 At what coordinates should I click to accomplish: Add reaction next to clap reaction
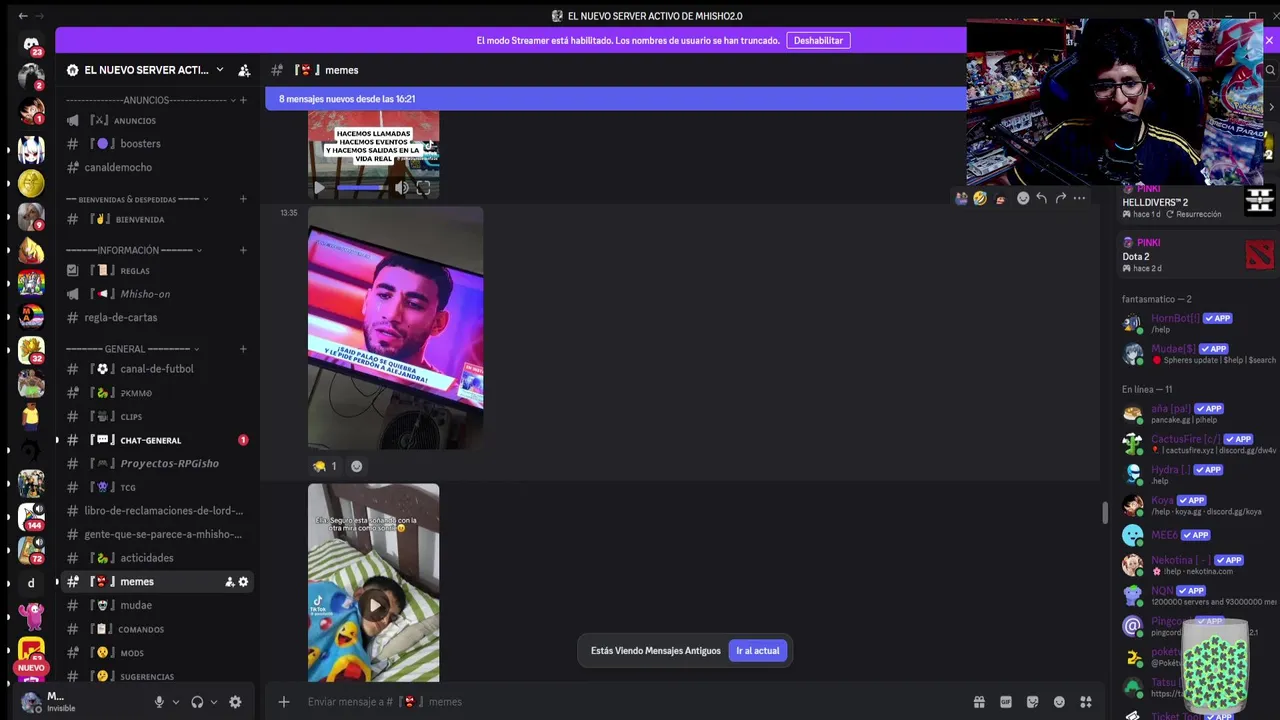356,466
